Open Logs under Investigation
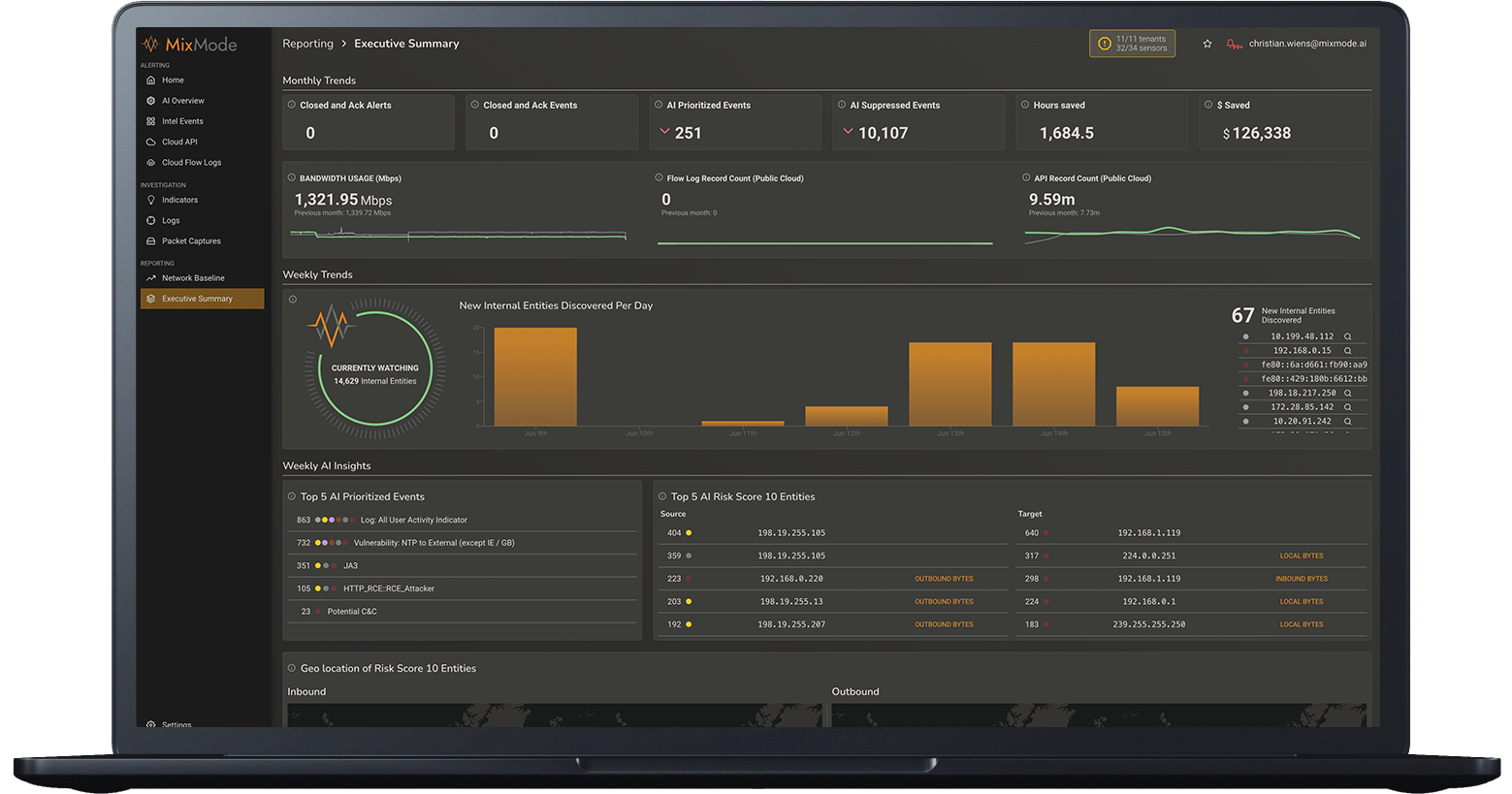Image resolution: width=1512 pixels, height=794 pixels. (171, 220)
